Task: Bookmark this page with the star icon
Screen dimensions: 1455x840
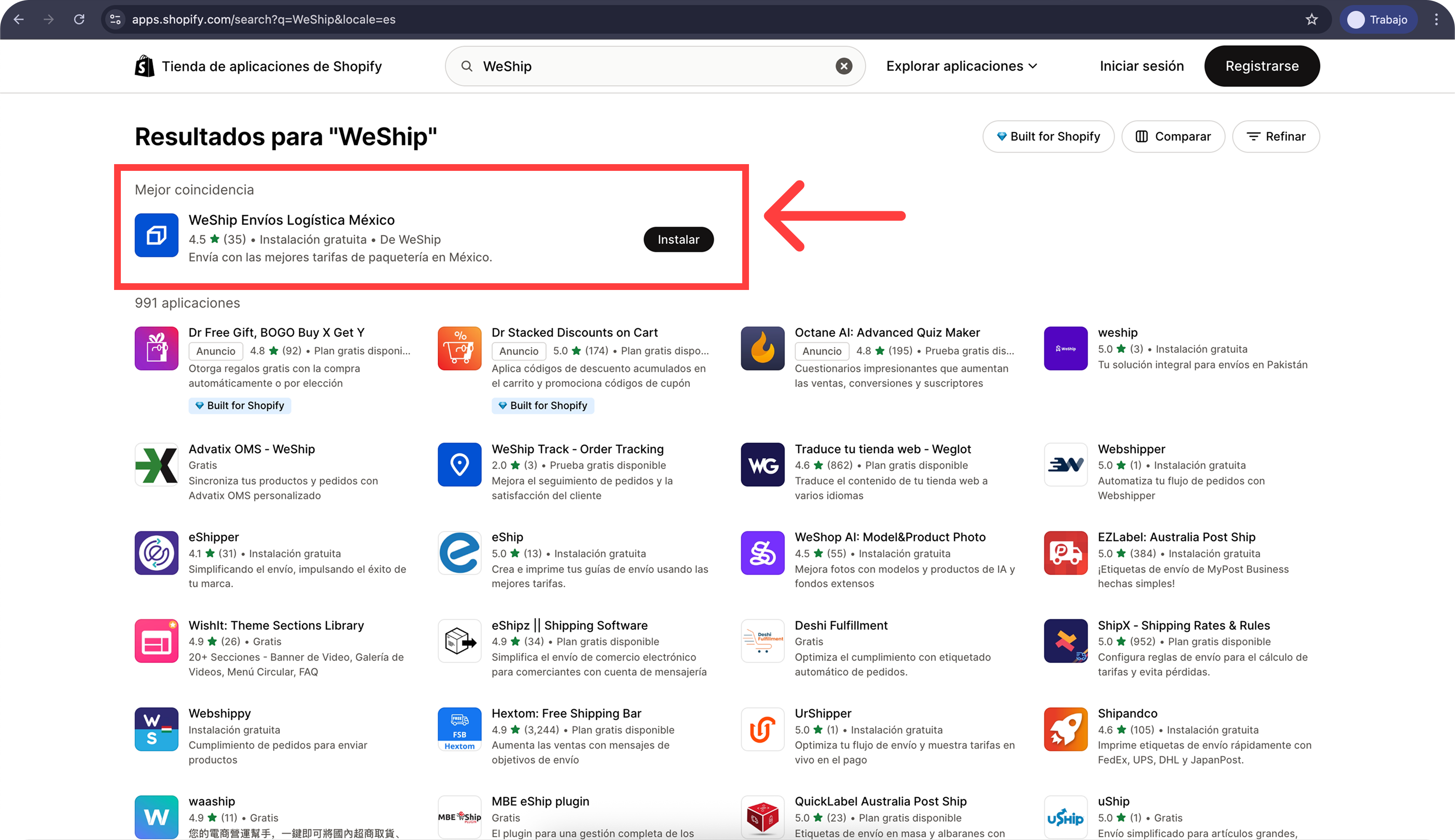Action: [x=1311, y=20]
